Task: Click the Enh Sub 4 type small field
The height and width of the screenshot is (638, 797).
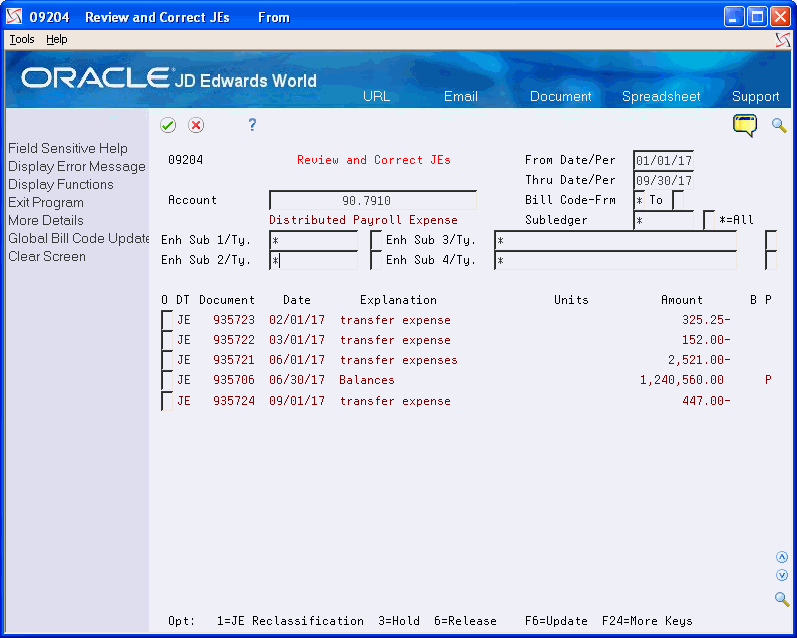Action: [771, 260]
